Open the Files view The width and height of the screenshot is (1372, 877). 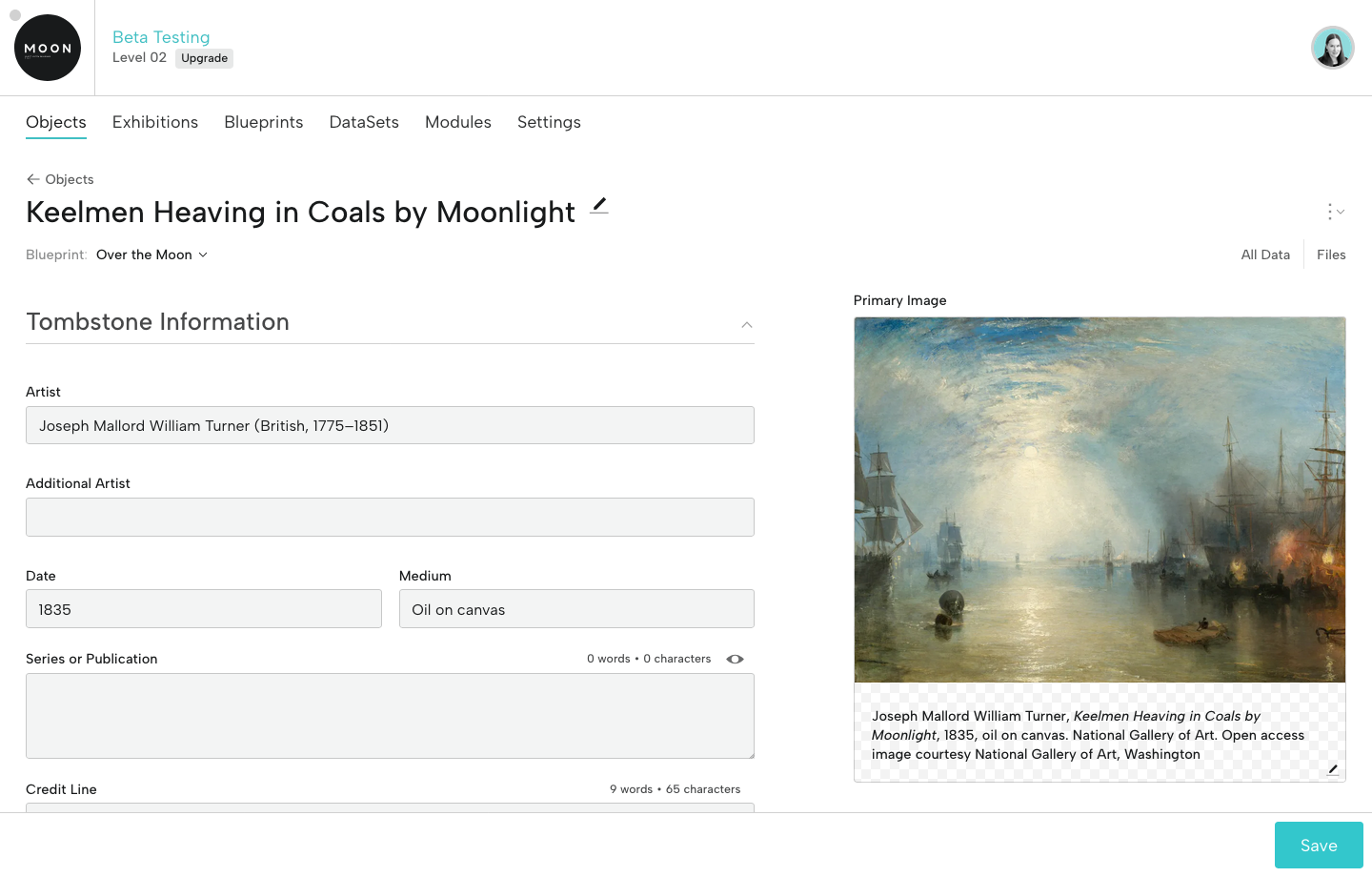1331,255
